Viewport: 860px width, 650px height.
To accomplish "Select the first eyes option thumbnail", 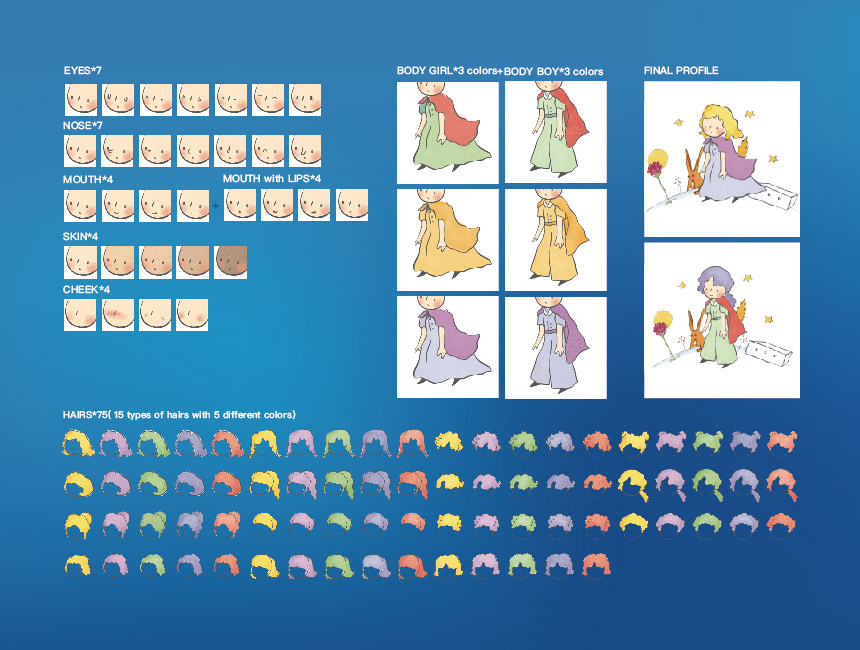I will [81, 99].
